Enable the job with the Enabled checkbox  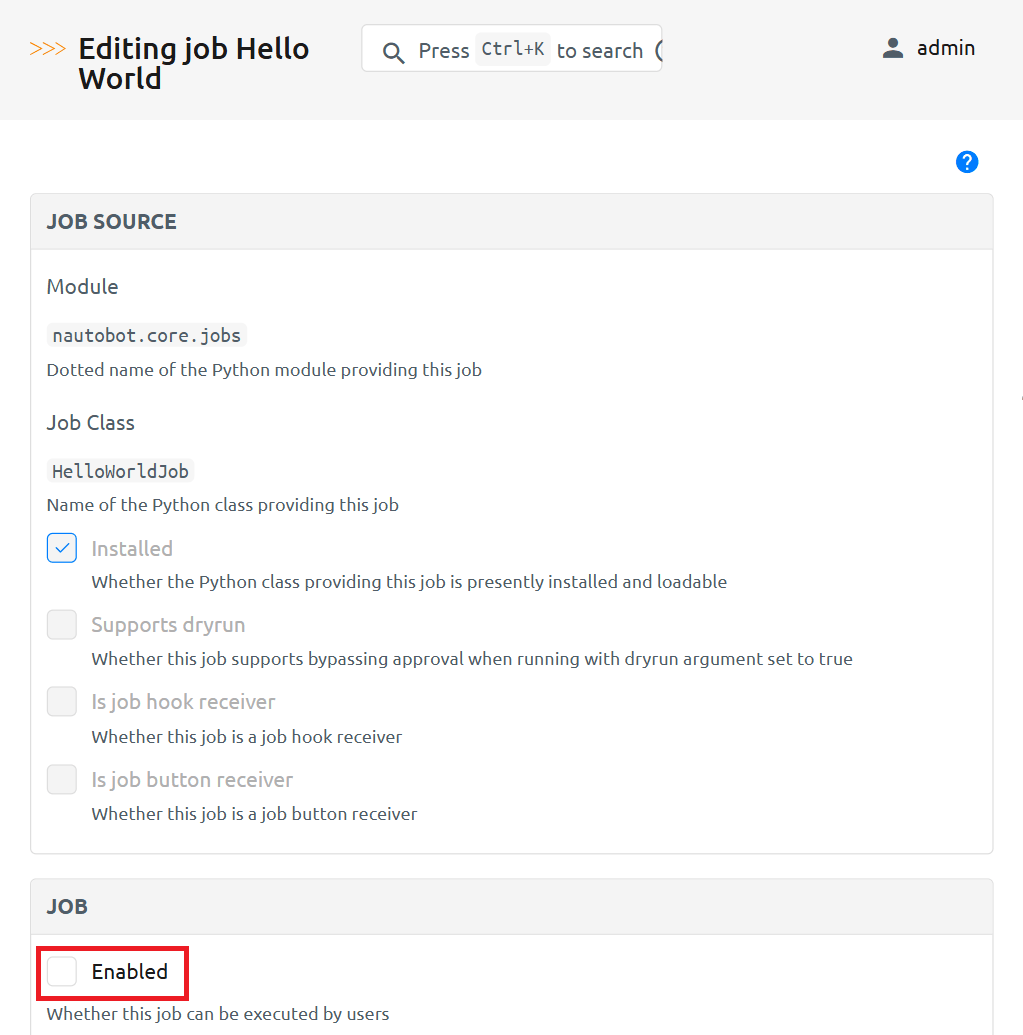[62, 971]
